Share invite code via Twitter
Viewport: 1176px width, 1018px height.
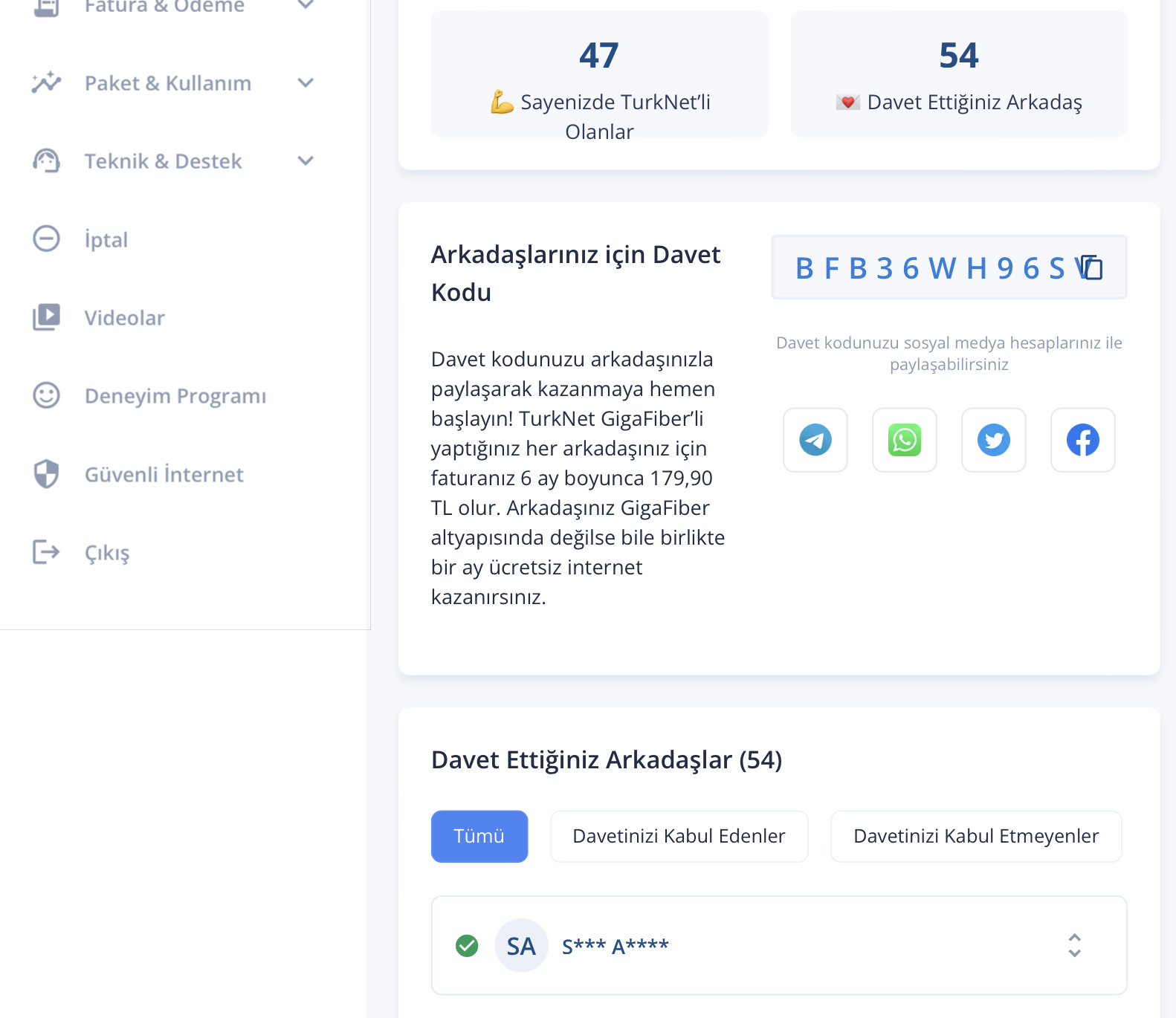pos(994,440)
